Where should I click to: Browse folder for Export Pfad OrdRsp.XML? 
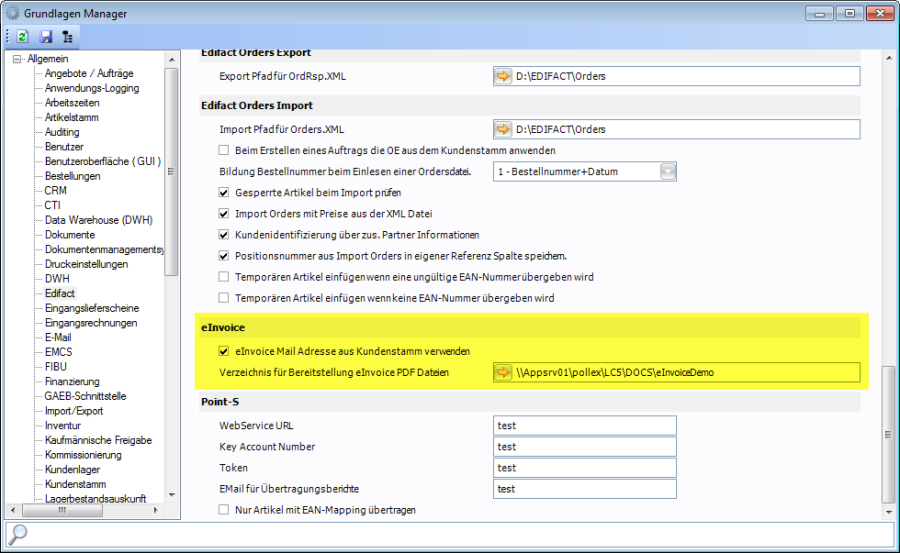[x=503, y=76]
